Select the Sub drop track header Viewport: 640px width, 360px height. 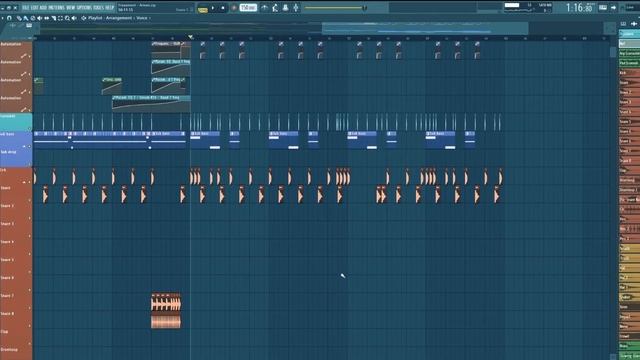click(16, 158)
